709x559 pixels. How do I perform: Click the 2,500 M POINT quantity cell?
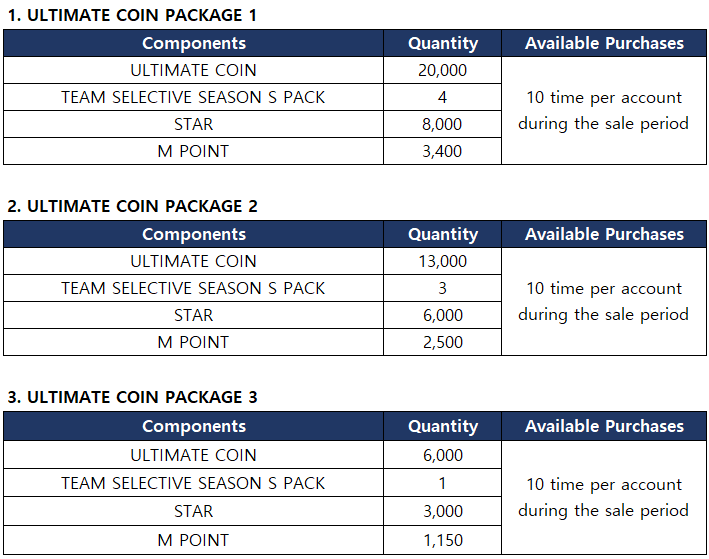tap(442, 342)
